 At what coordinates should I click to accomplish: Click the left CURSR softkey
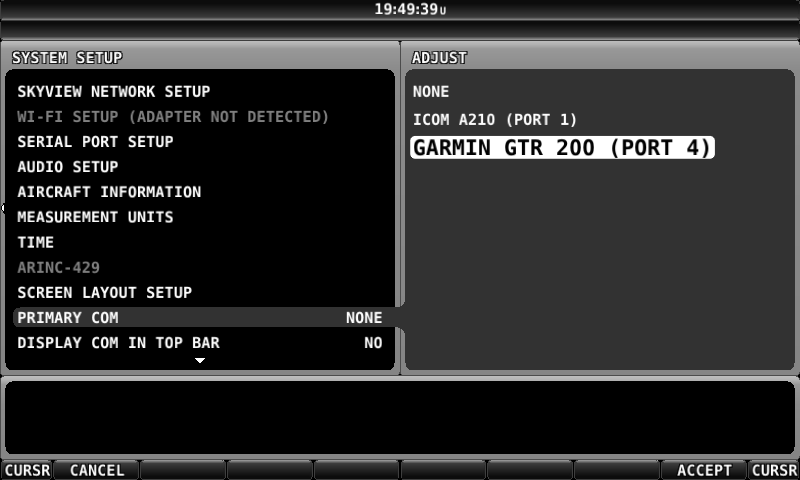[x=27, y=470]
